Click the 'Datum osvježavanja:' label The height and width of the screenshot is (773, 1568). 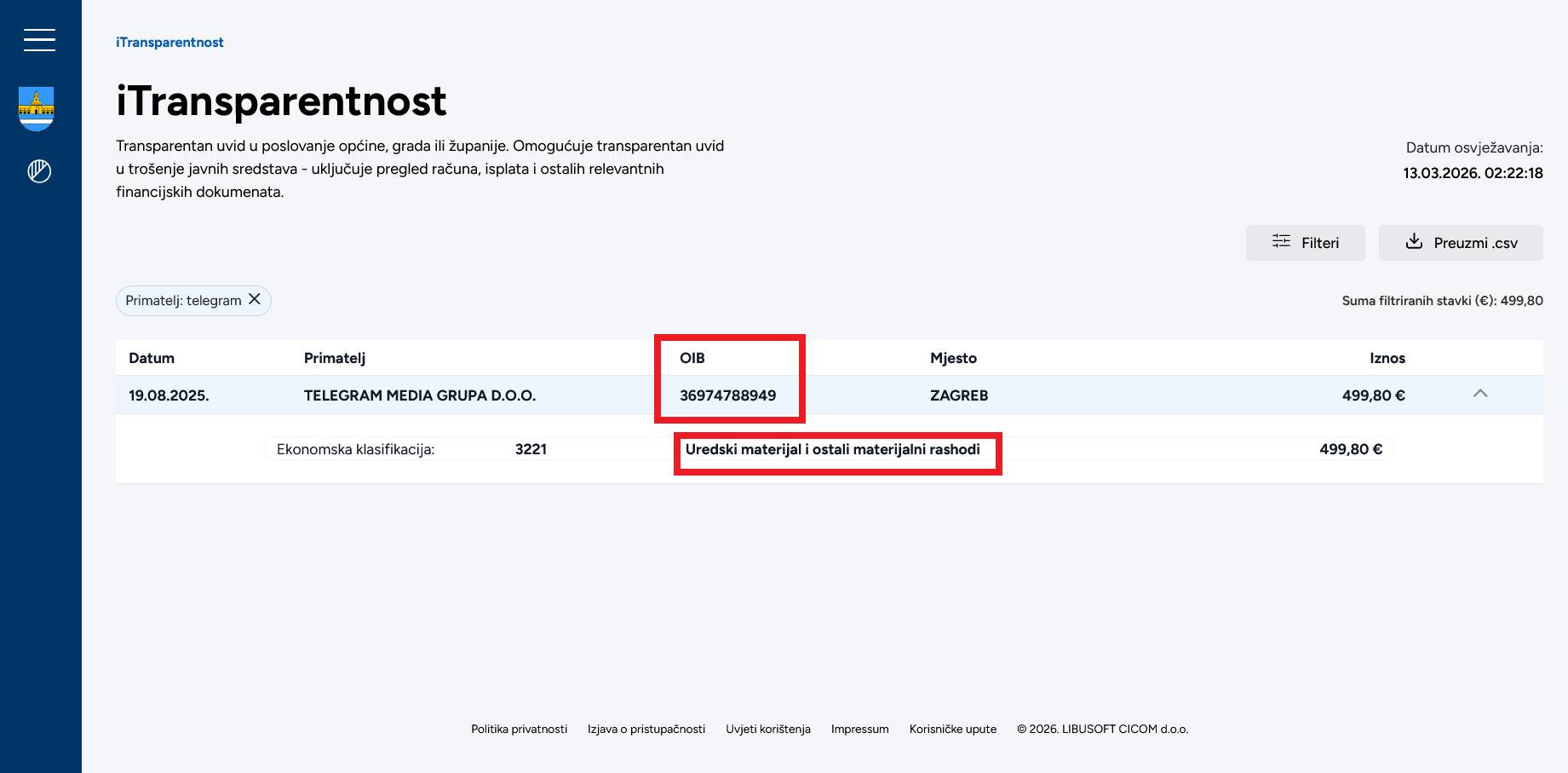tap(1474, 147)
